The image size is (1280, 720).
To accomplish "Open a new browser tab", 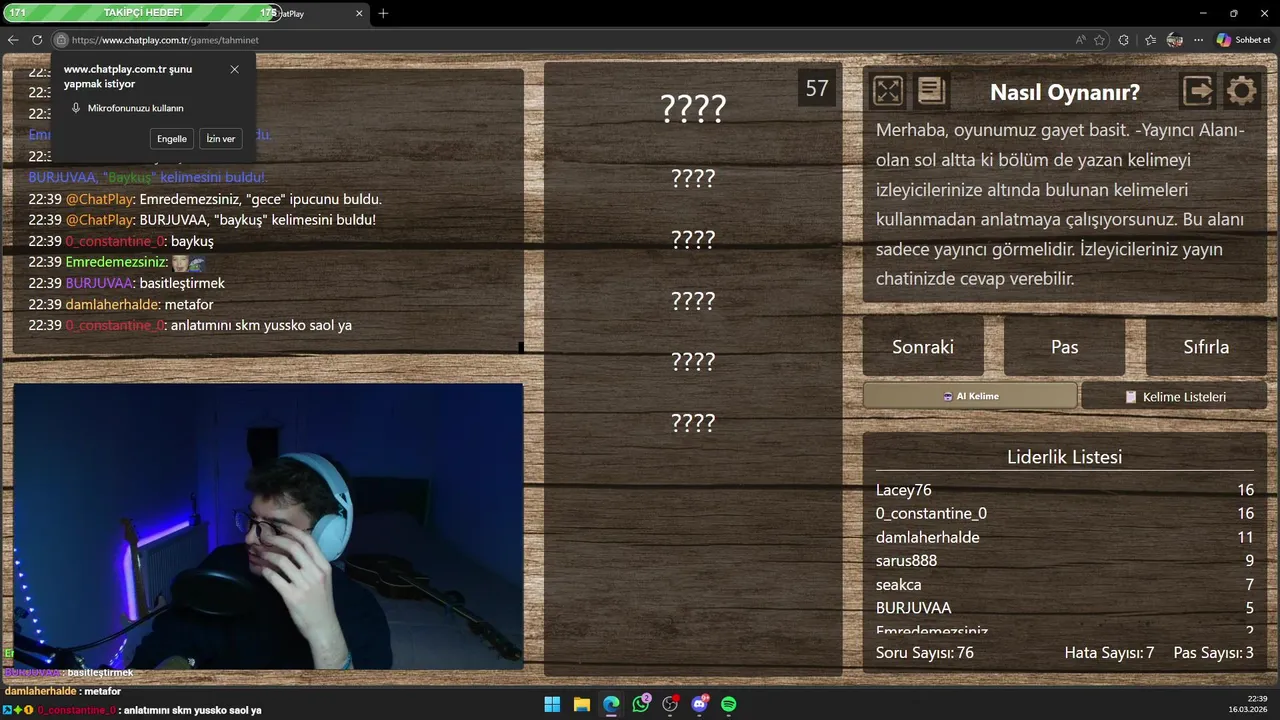I will pyautogui.click(x=383, y=13).
